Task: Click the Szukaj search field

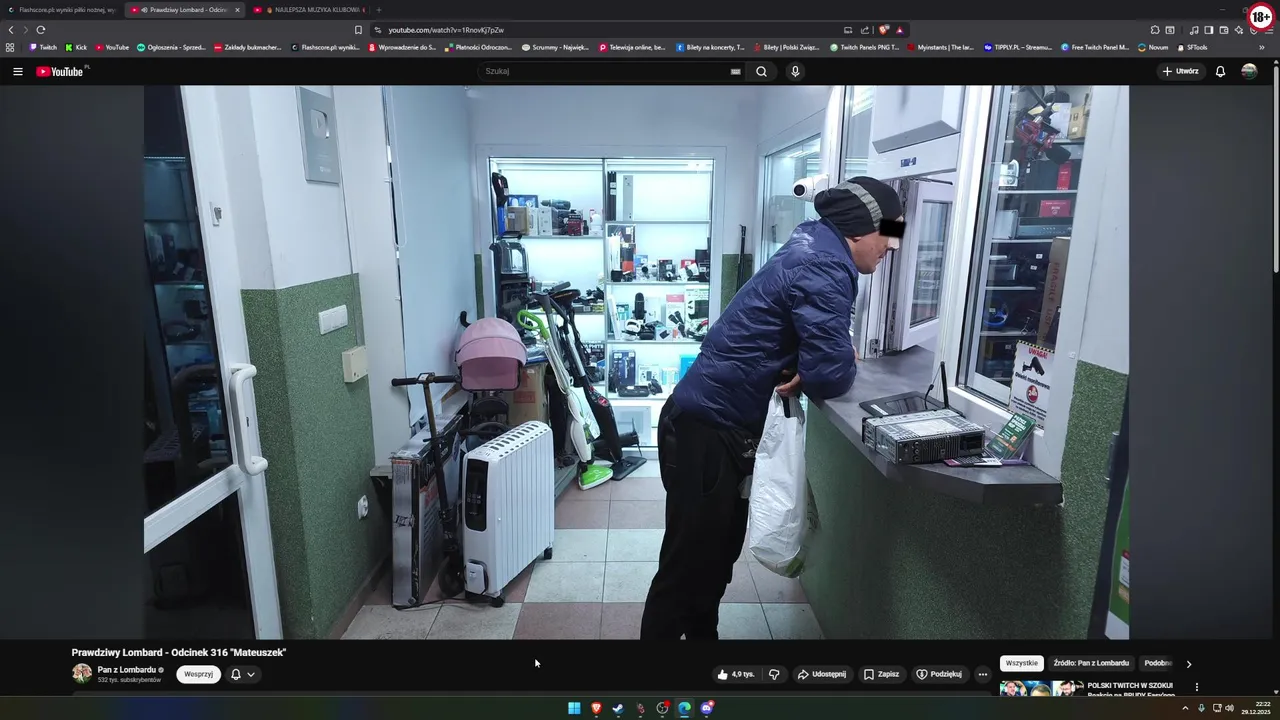Action: pos(605,71)
